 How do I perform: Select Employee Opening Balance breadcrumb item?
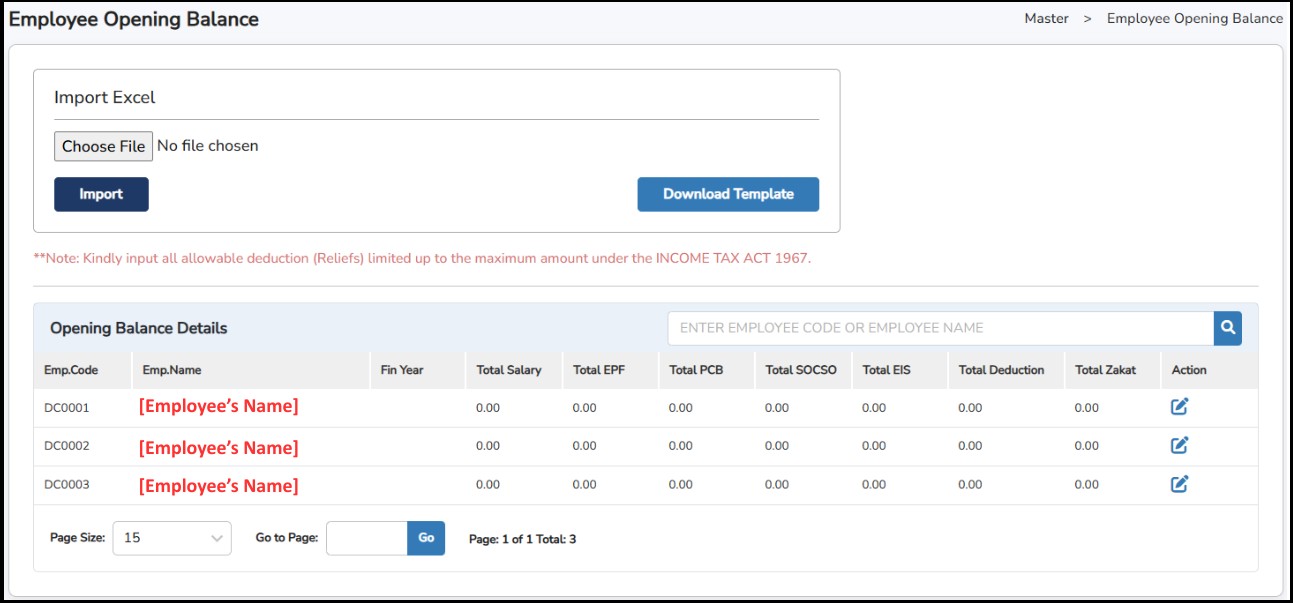tap(1194, 18)
